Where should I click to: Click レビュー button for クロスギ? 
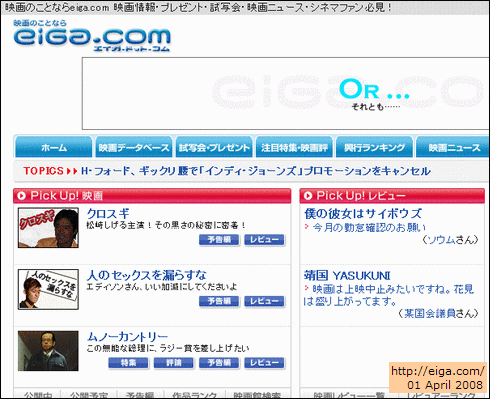[264, 240]
